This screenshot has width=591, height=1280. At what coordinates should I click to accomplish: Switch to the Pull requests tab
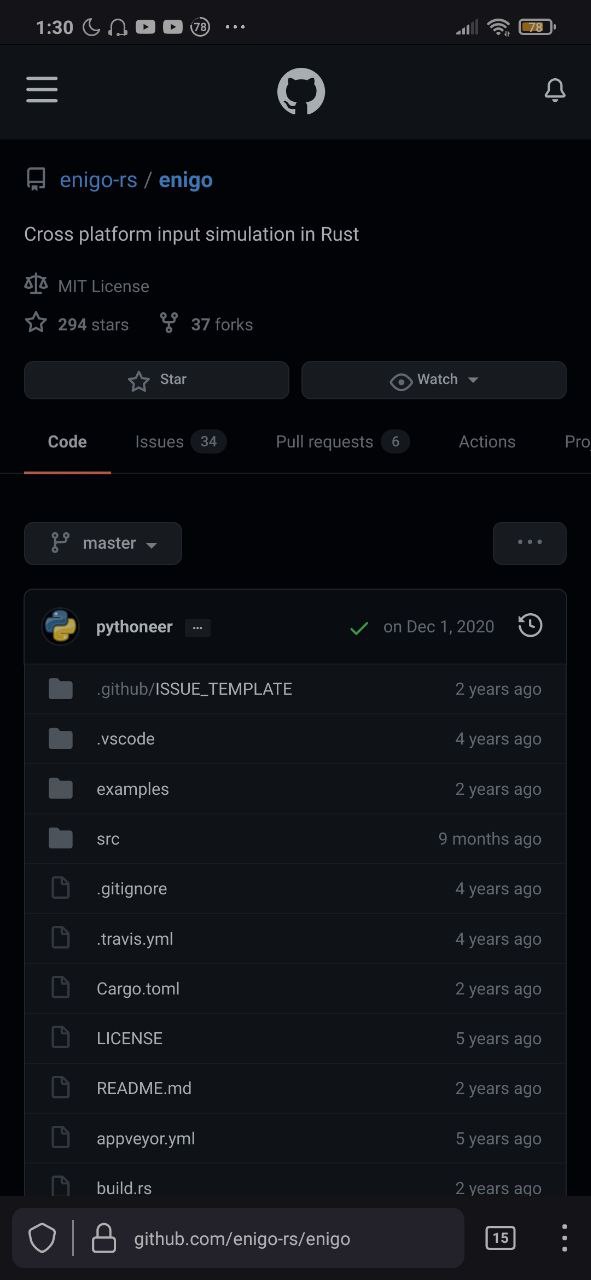(342, 442)
